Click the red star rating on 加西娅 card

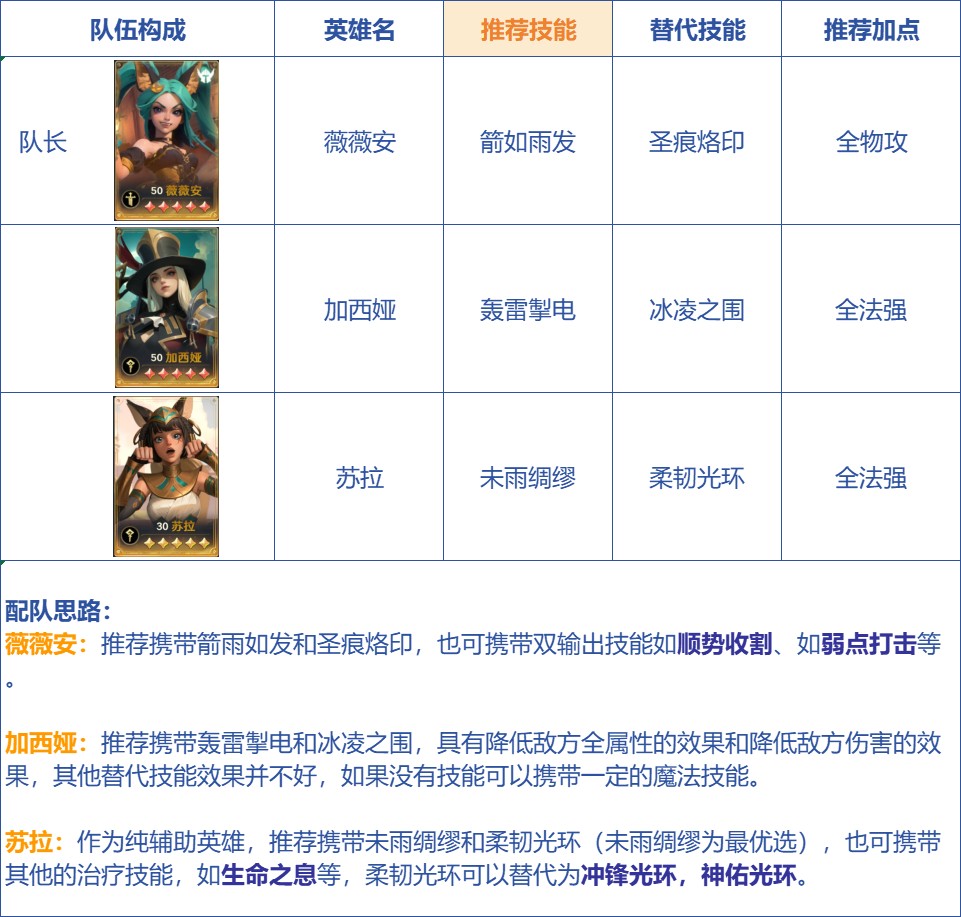[x=177, y=373]
